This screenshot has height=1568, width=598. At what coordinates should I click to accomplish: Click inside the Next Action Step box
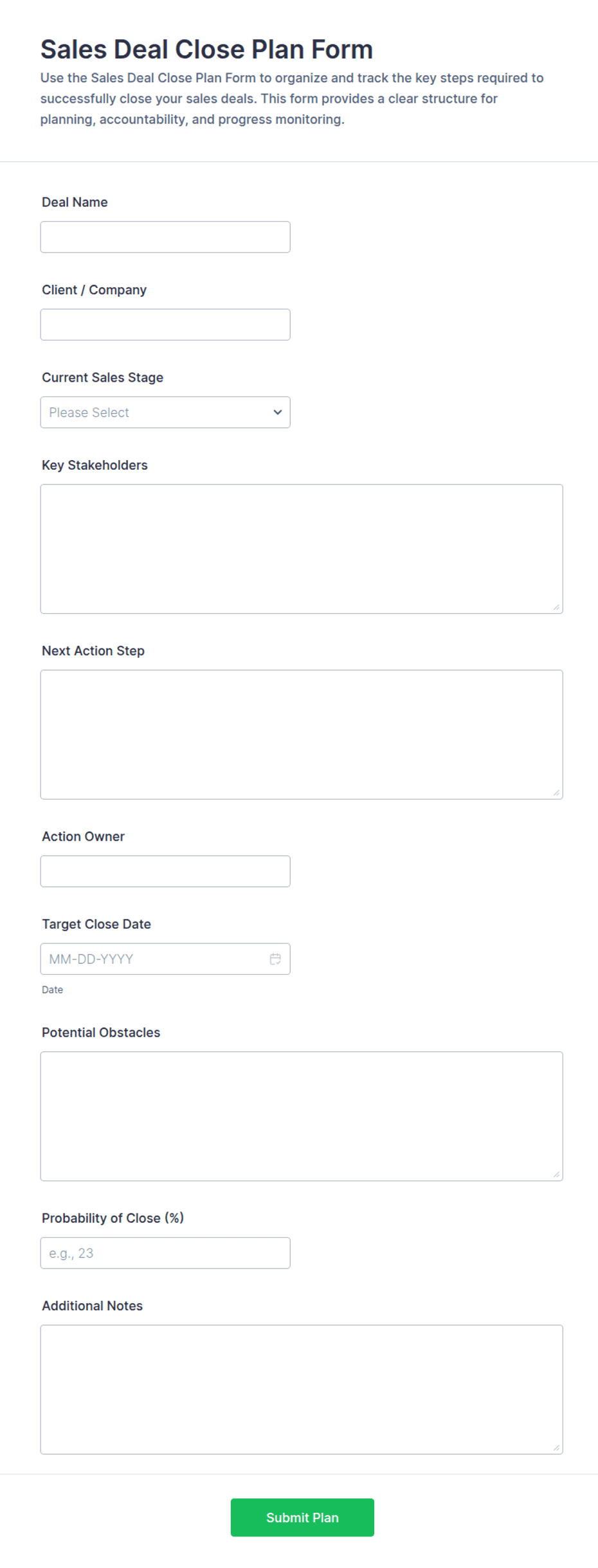tap(302, 735)
